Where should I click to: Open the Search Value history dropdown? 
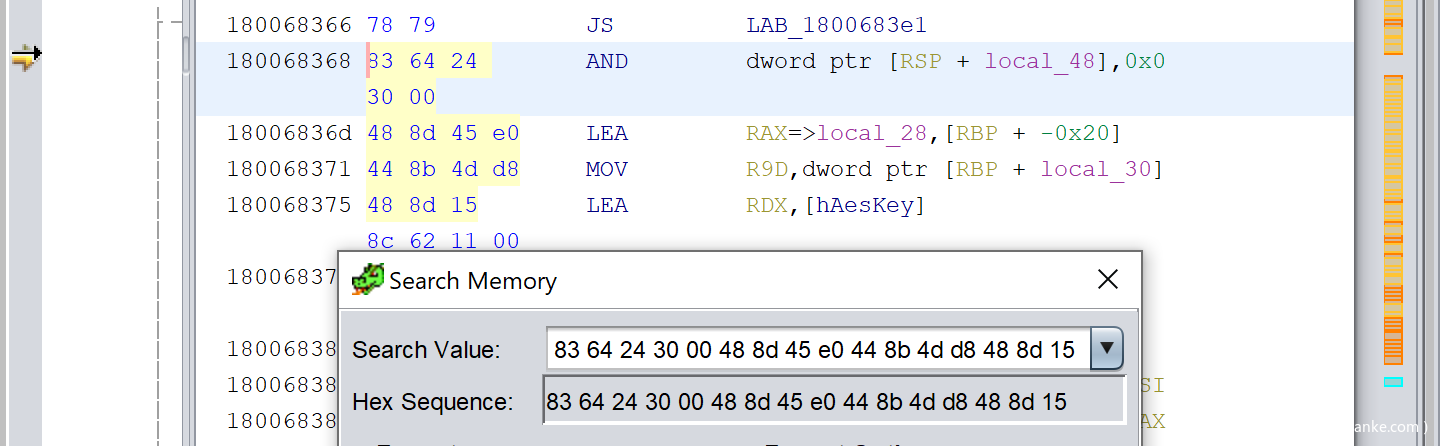1106,349
